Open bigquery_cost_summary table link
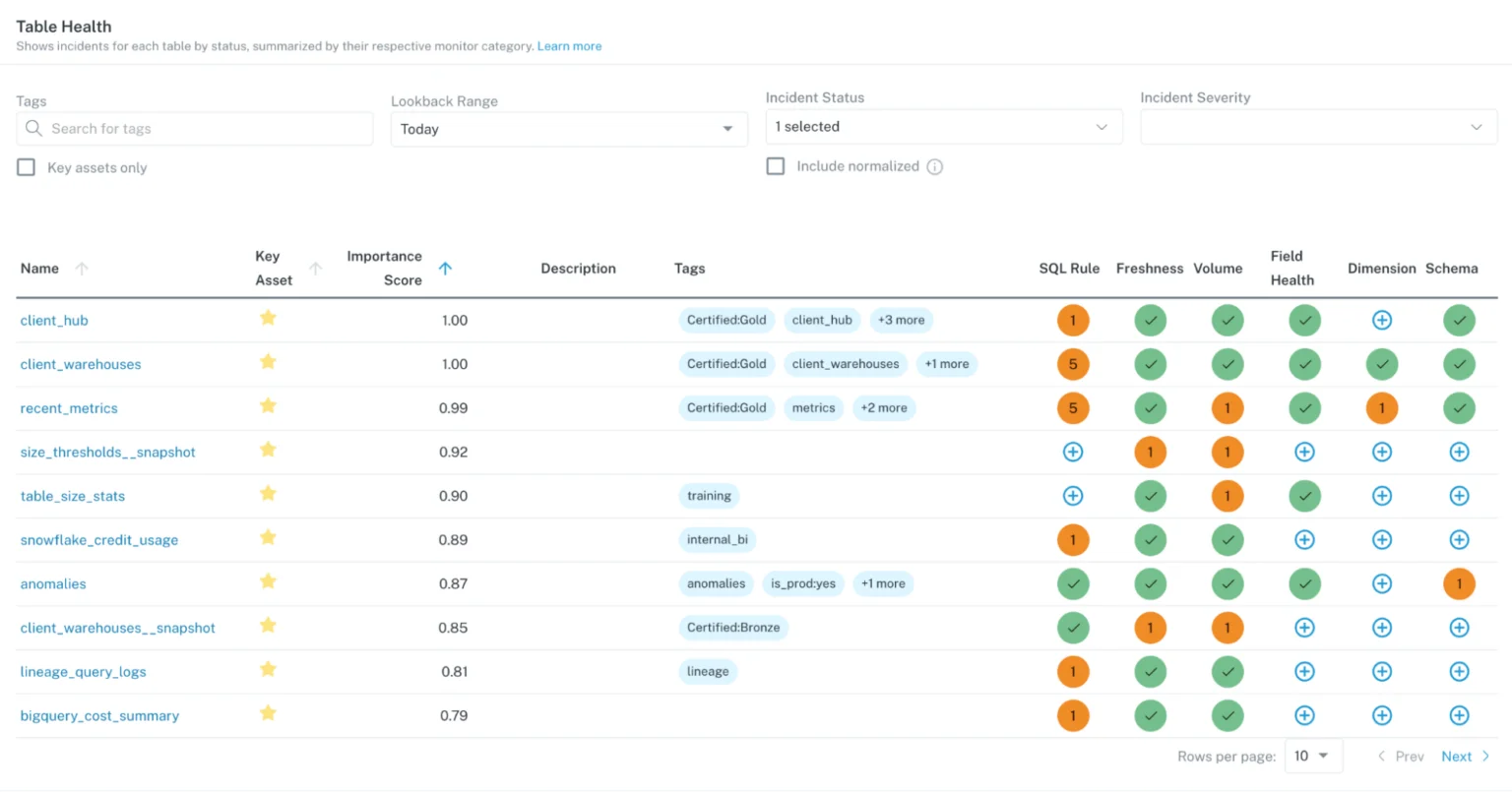Image resolution: width=1512 pixels, height=792 pixels. (x=99, y=715)
